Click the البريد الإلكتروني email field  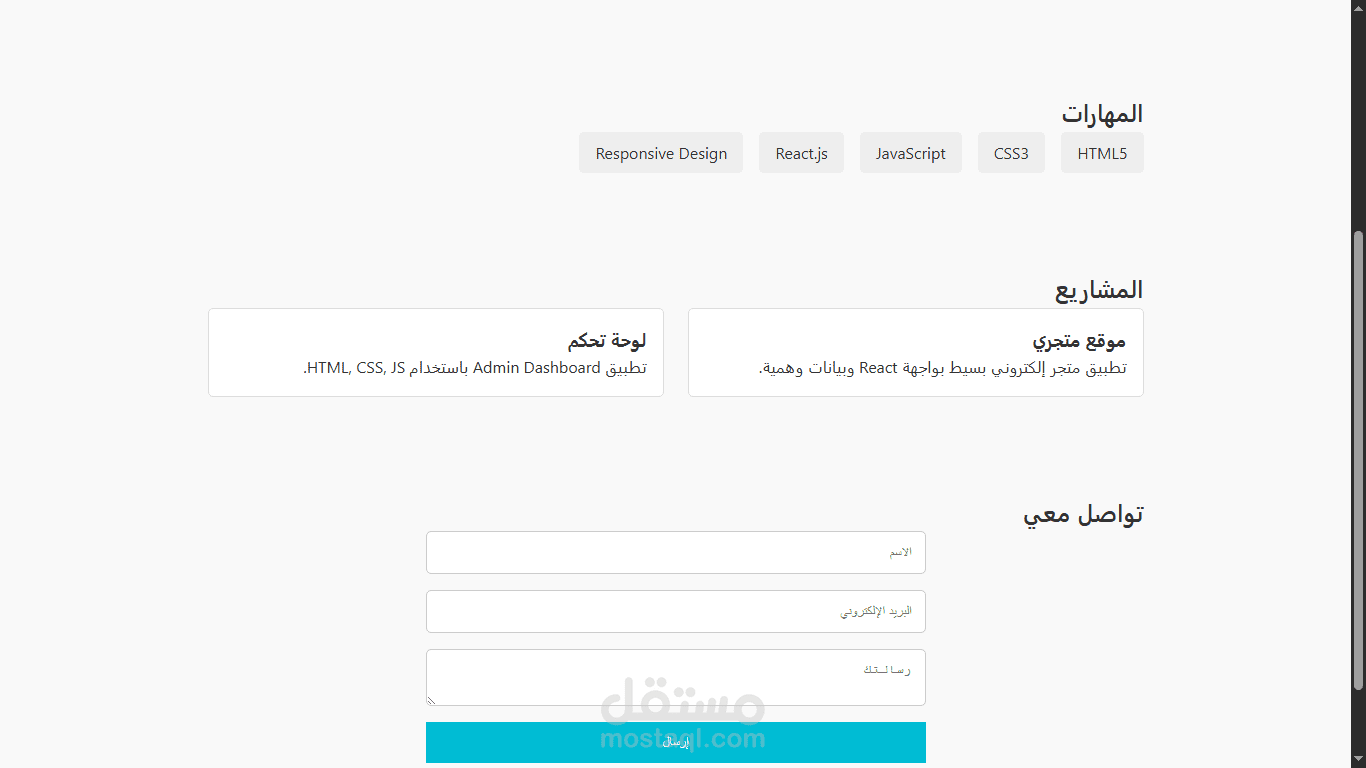click(x=676, y=611)
